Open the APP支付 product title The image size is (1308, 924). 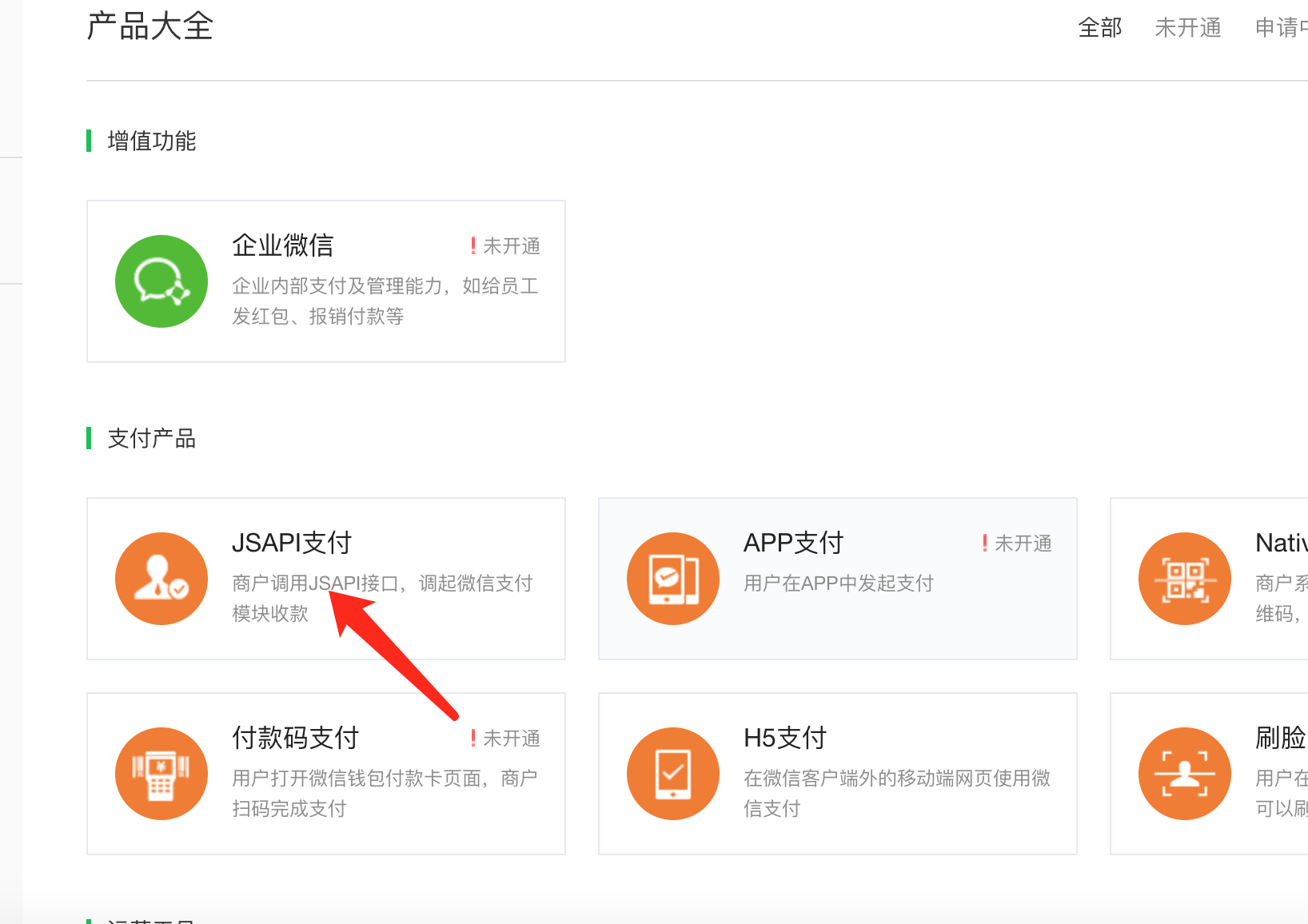(x=793, y=543)
